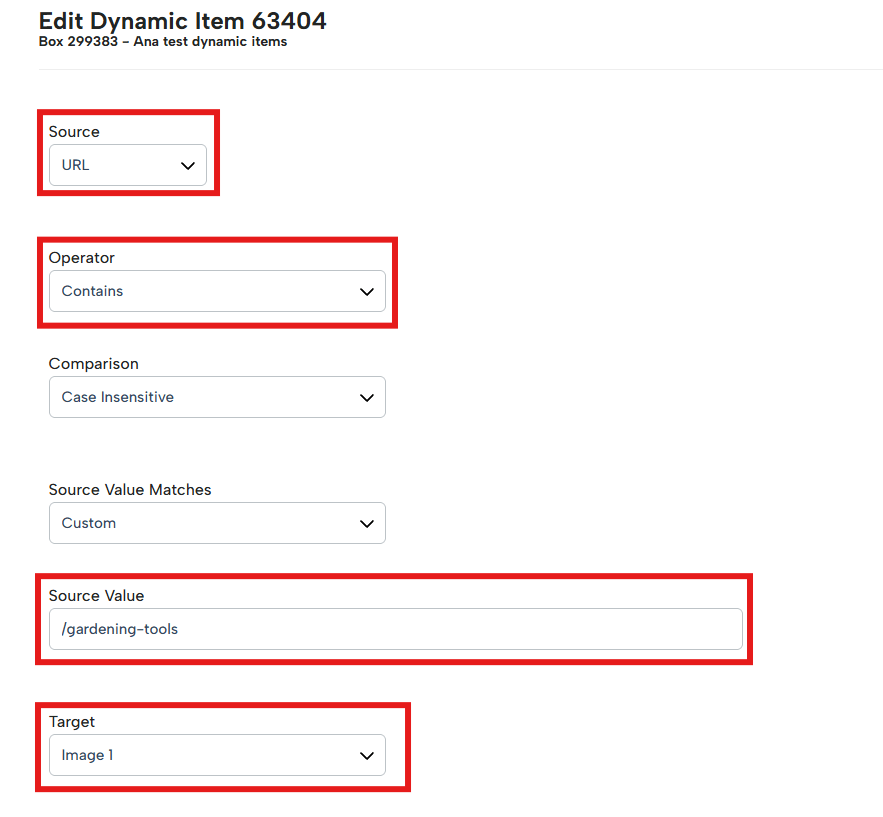Click the chevron icon on the Source dropdown
The image size is (883, 817).
pos(188,165)
